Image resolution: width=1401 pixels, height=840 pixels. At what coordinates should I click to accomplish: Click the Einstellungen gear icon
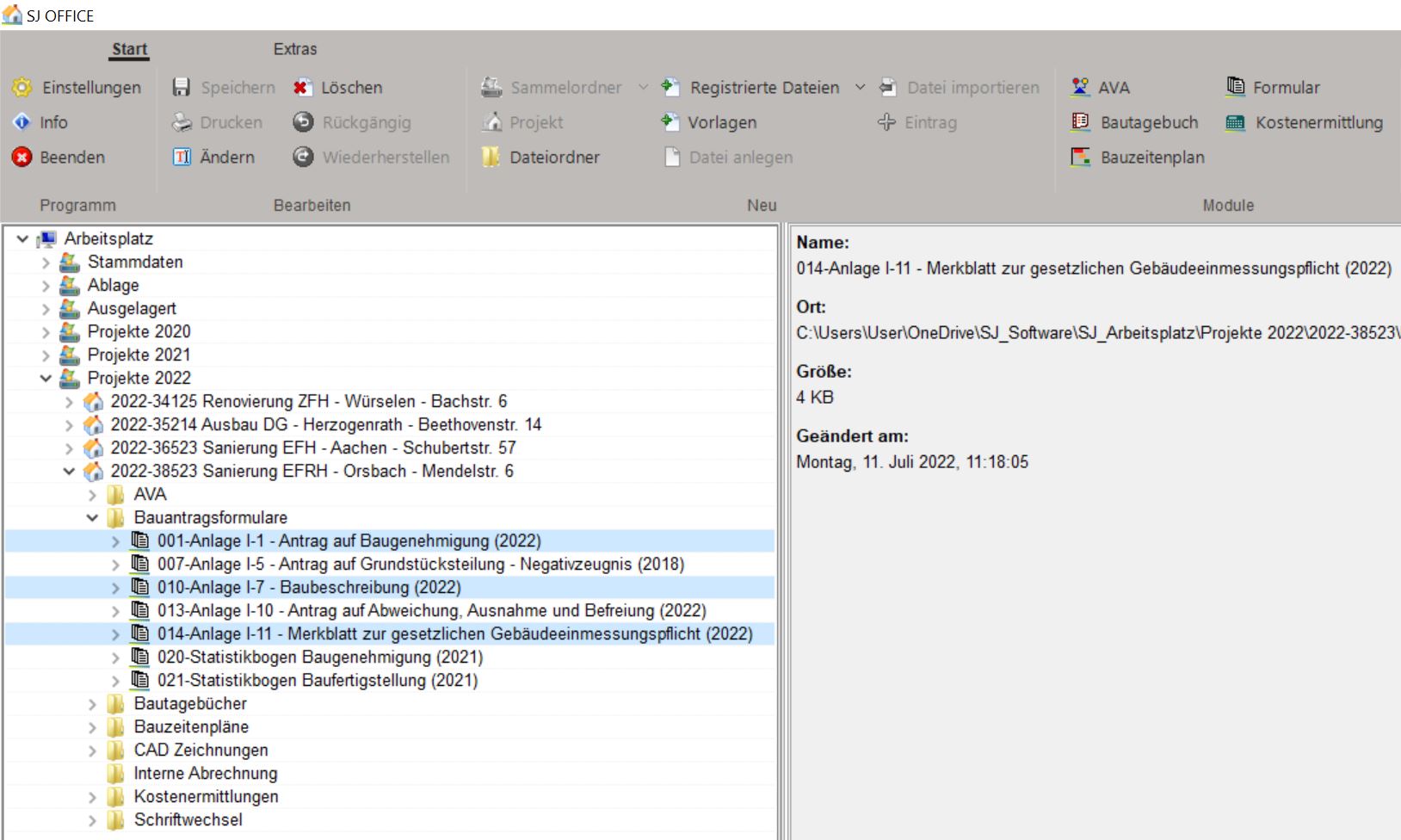(22, 87)
